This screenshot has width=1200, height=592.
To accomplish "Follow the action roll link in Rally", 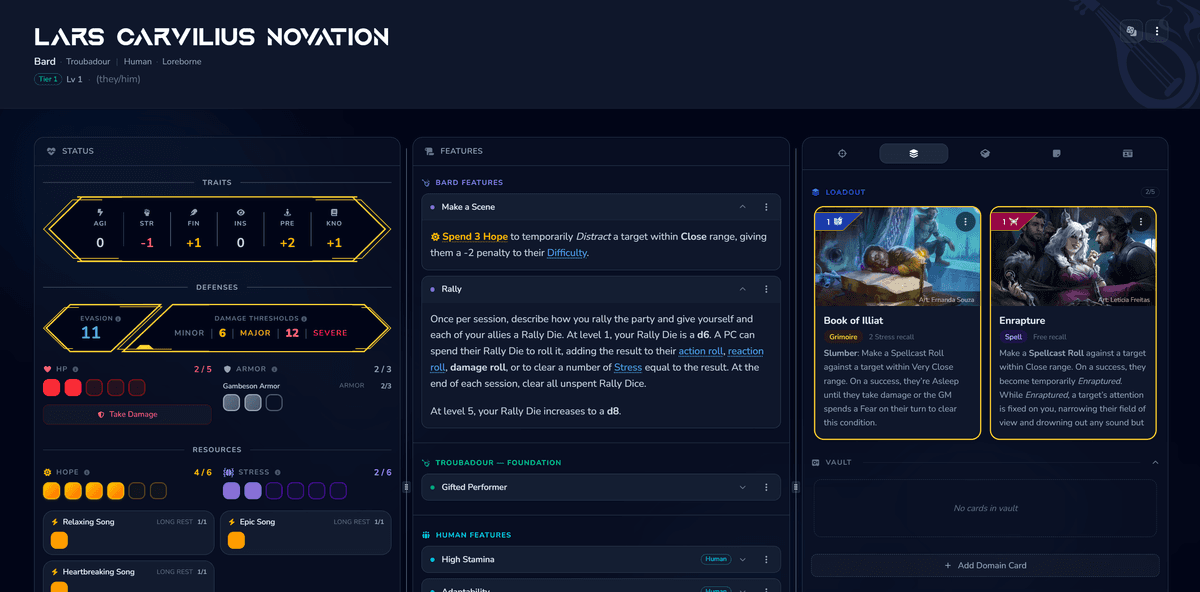I will 700,351.
